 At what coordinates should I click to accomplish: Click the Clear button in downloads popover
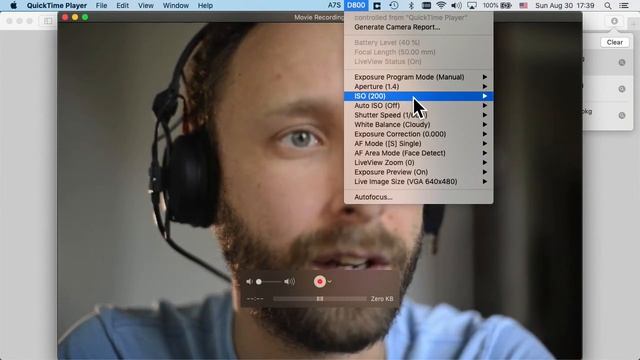coord(614,42)
